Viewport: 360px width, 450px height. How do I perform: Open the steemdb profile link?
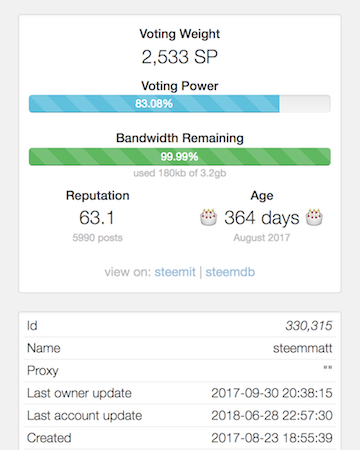230,272
